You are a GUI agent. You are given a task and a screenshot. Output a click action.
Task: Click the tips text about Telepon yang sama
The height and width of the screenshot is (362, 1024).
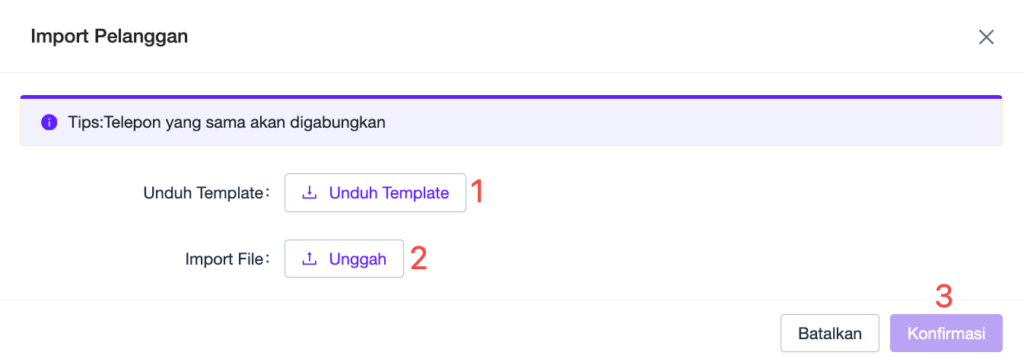227,122
